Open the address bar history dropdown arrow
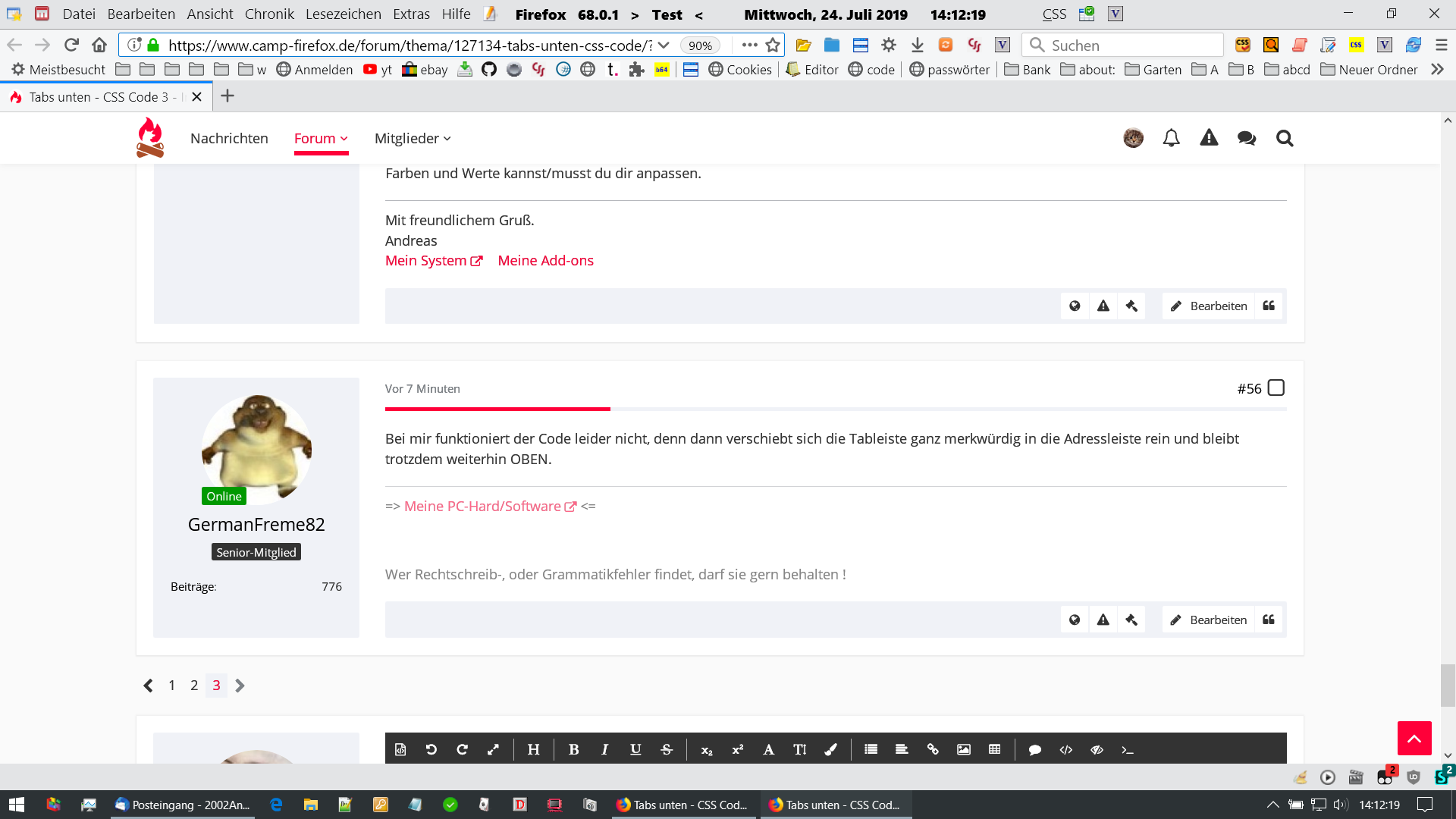The height and width of the screenshot is (819, 1456). point(664,45)
